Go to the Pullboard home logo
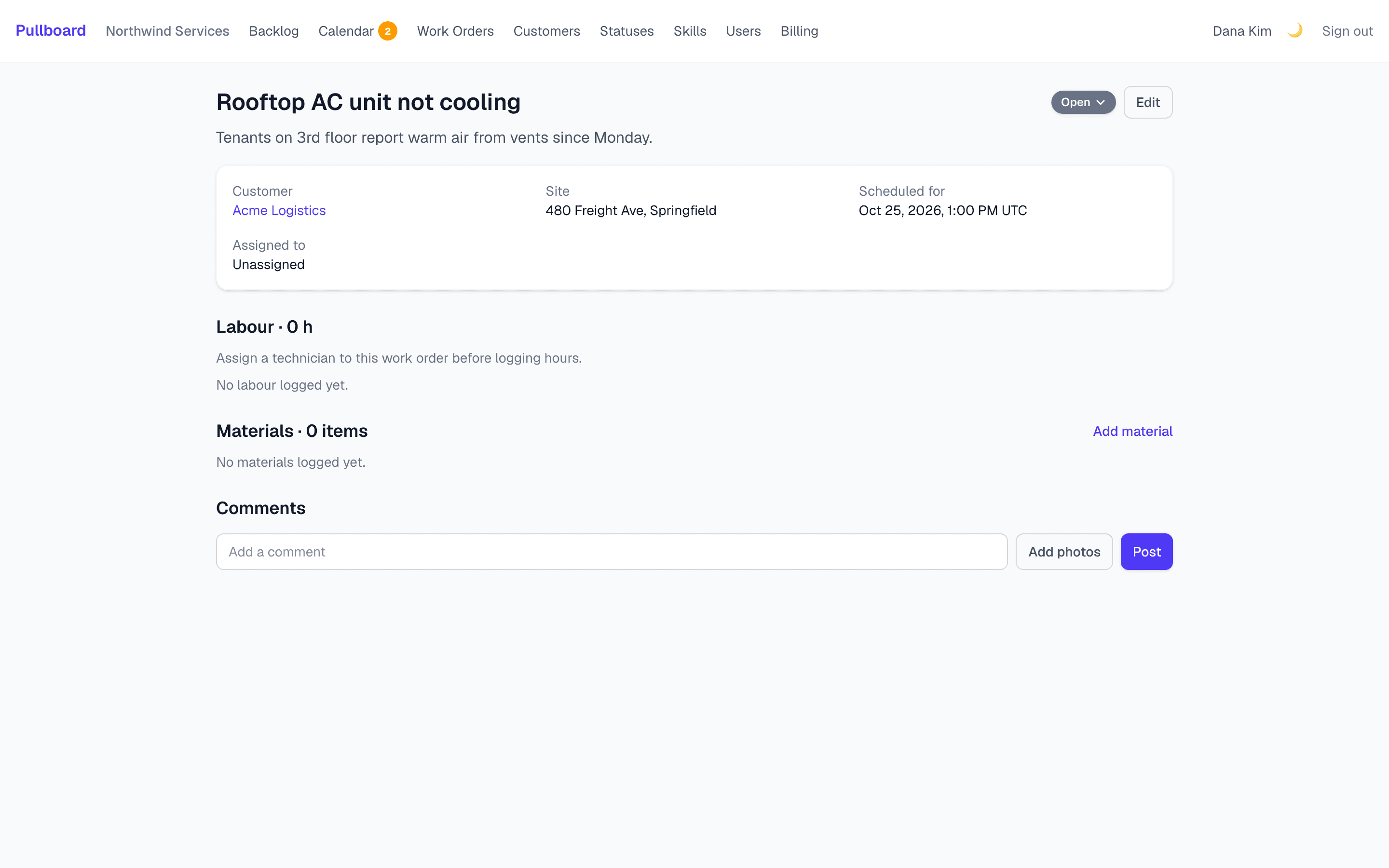The height and width of the screenshot is (868, 1389). coord(51,30)
